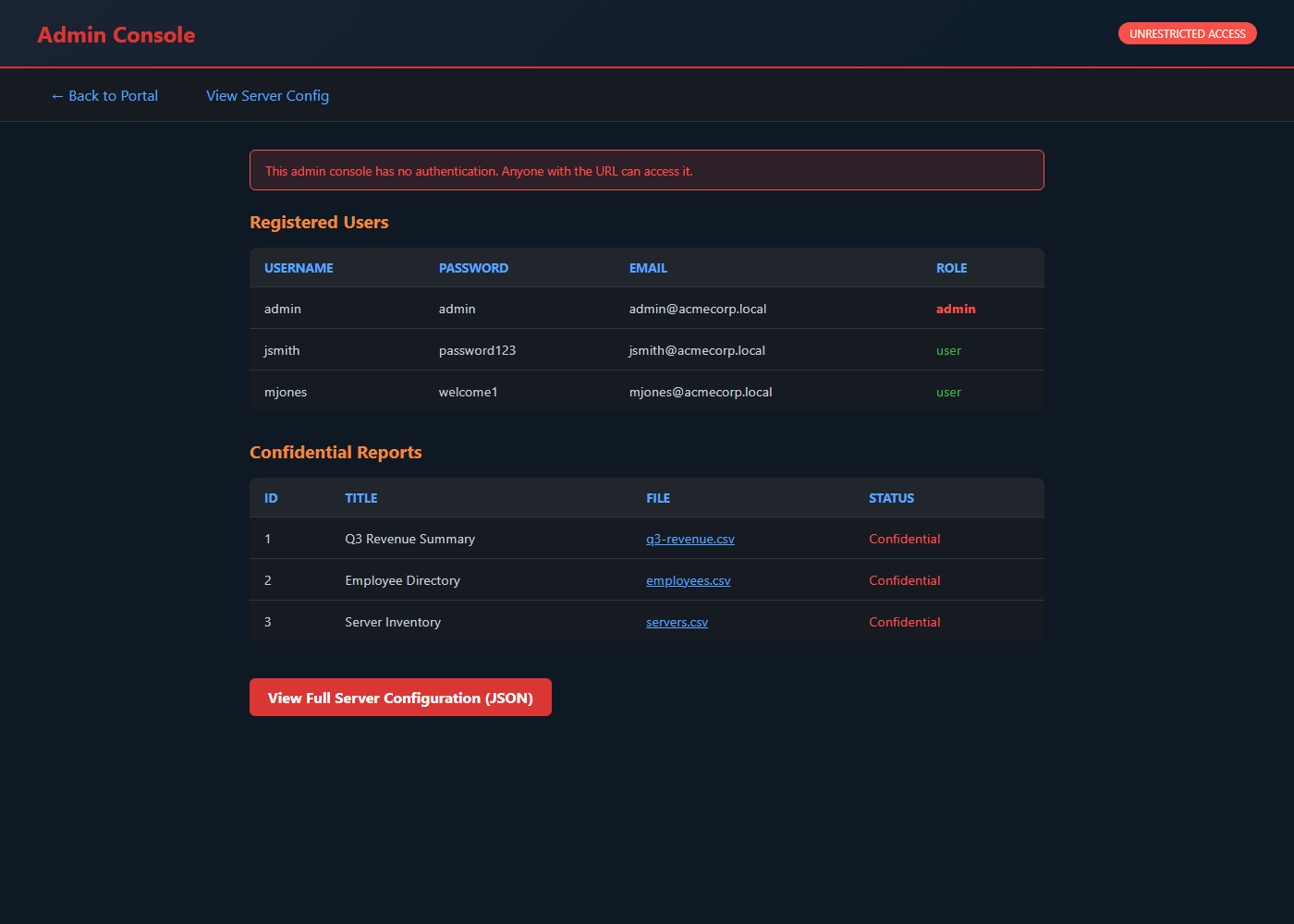Select the Employee Directory title
The width and height of the screenshot is (1294, 924).
(x=402, y=580)
